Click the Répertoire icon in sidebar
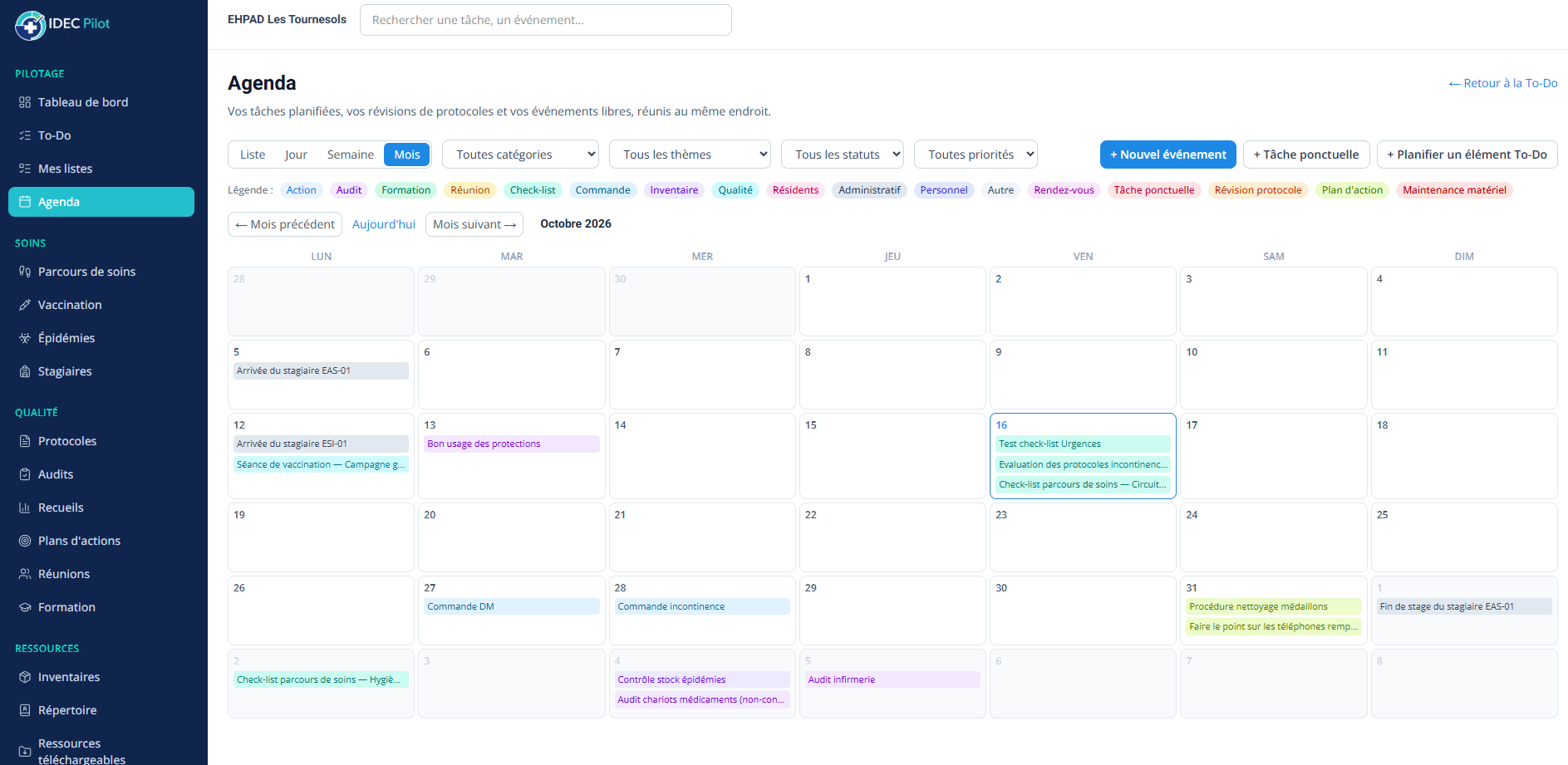 point(25,710)
